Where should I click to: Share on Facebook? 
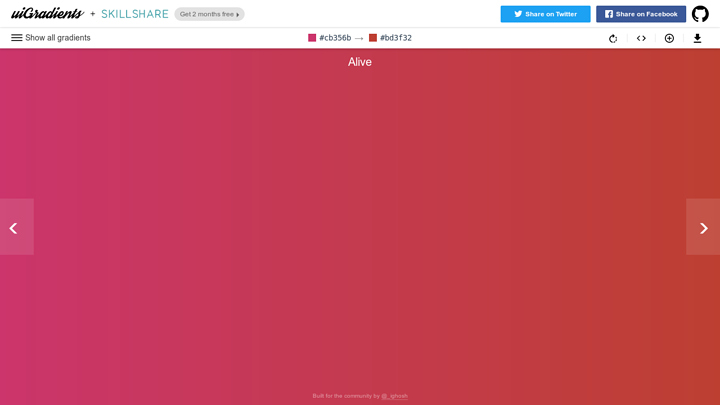[x=641, y=14]
